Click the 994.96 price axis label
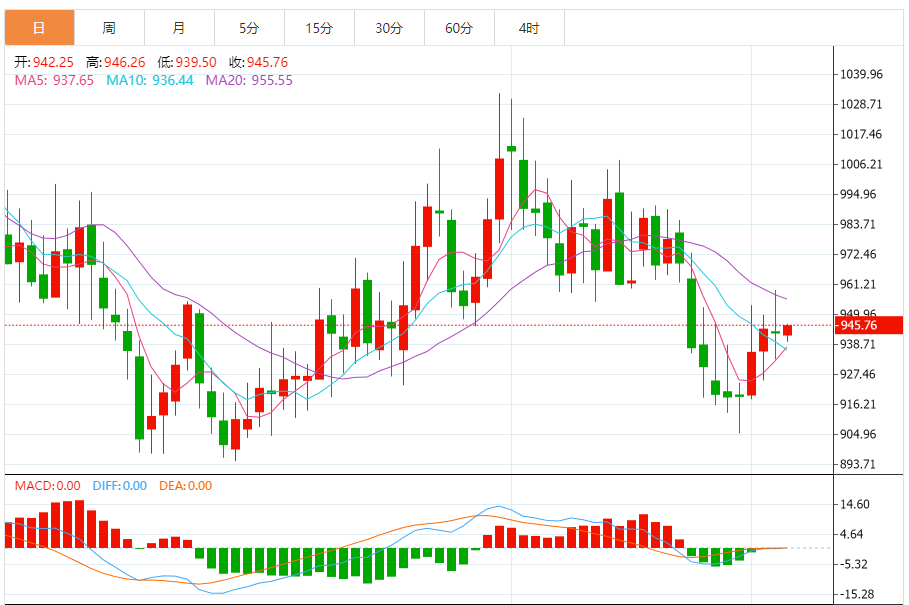This screenshot has width=909, height=605. [x=859, y=194]
